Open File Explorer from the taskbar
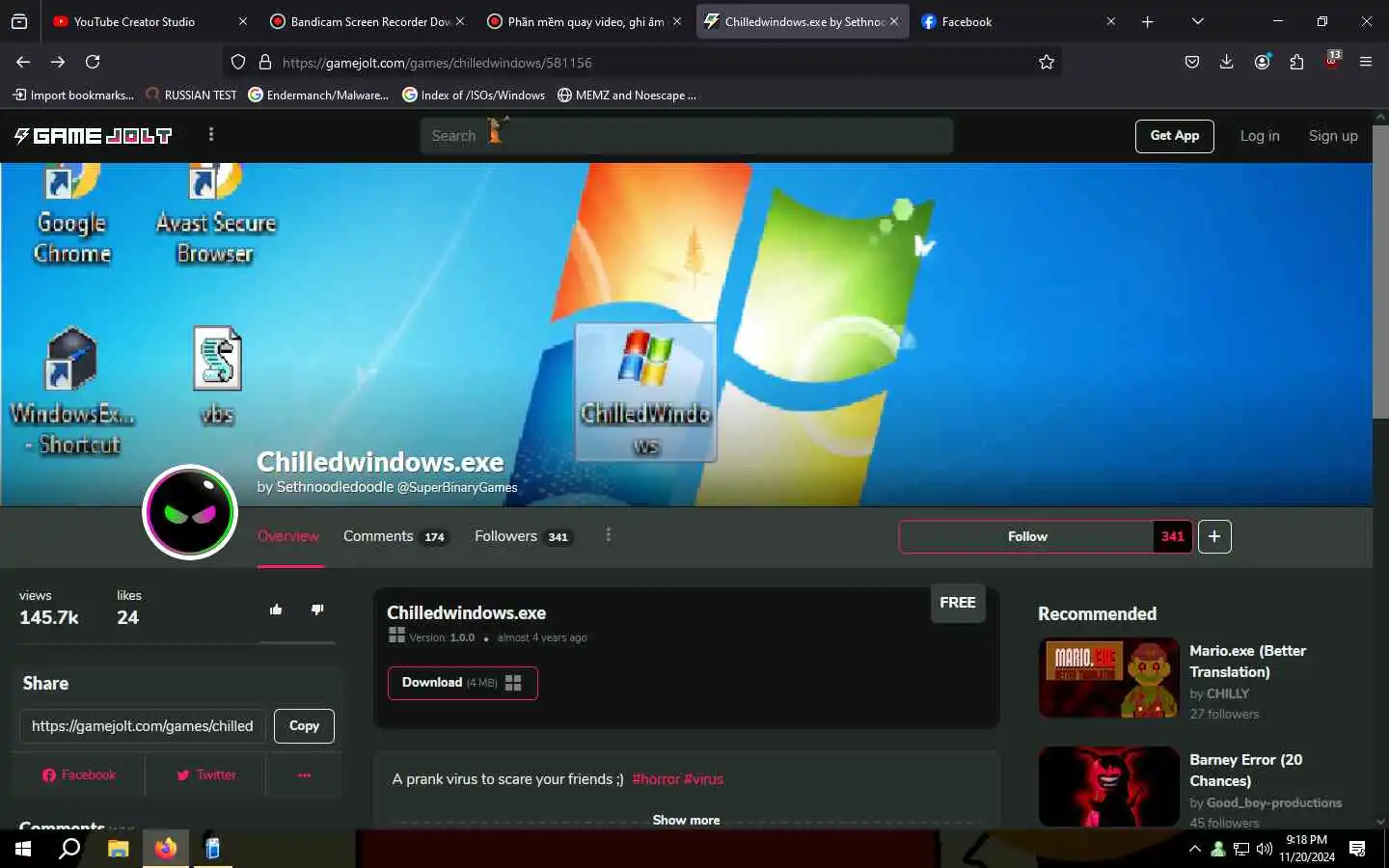1389x868 pixels. click(118, 849)
